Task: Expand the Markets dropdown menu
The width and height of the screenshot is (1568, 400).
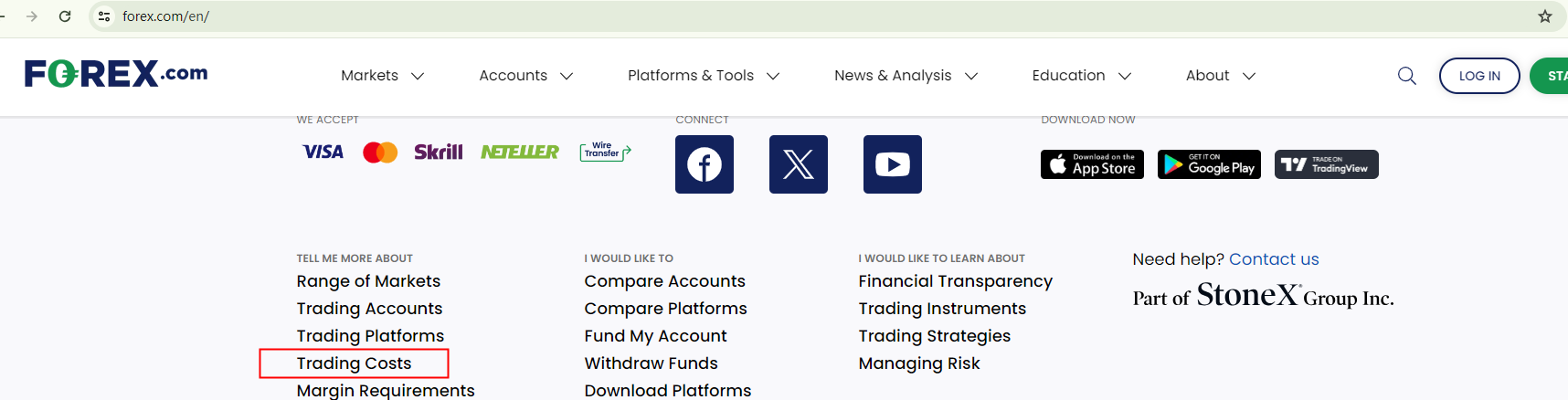Action: pos(382,76)
